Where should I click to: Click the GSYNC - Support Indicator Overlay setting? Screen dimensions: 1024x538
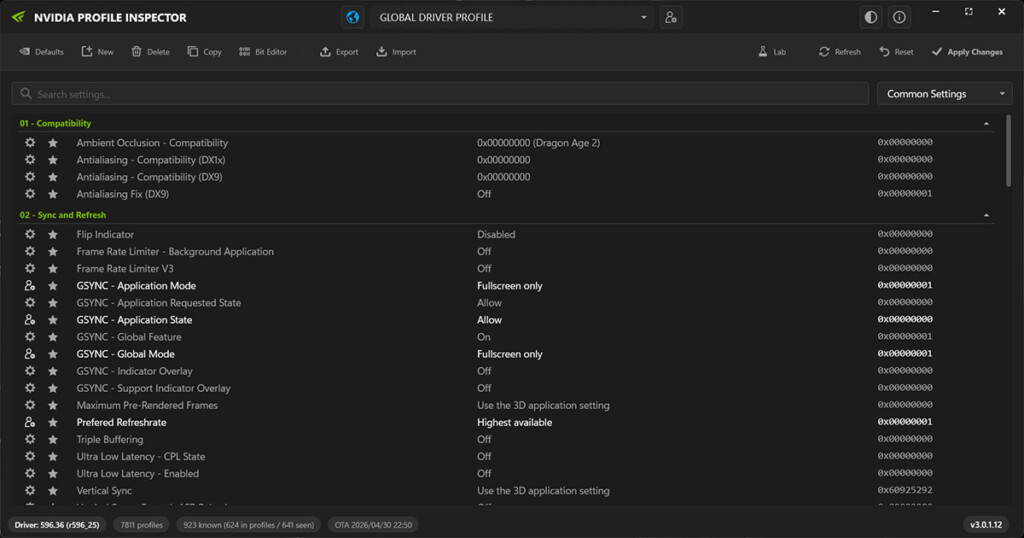[153, 388]
